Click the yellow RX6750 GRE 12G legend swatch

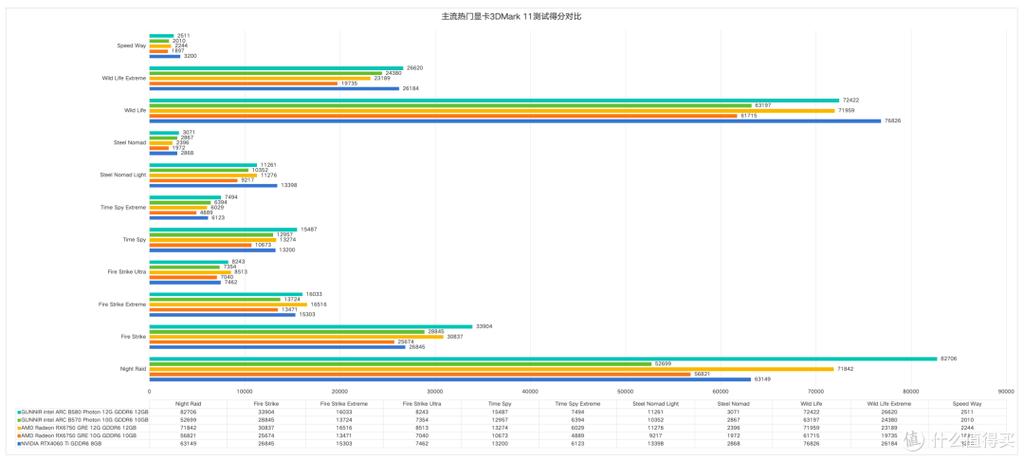[20, 428]
